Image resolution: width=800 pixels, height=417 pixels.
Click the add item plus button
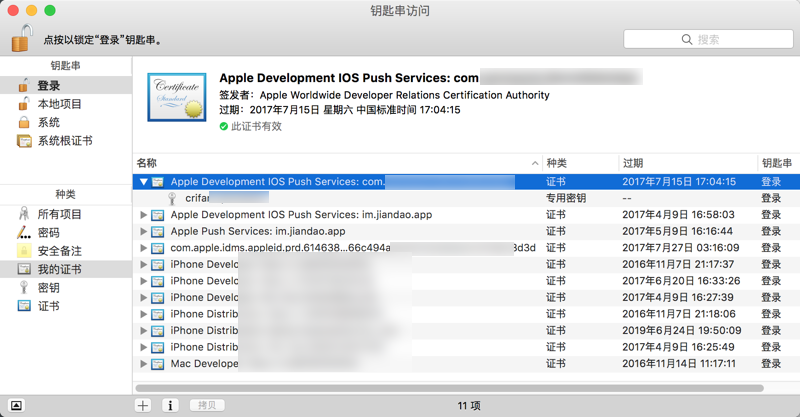[143, 405]
